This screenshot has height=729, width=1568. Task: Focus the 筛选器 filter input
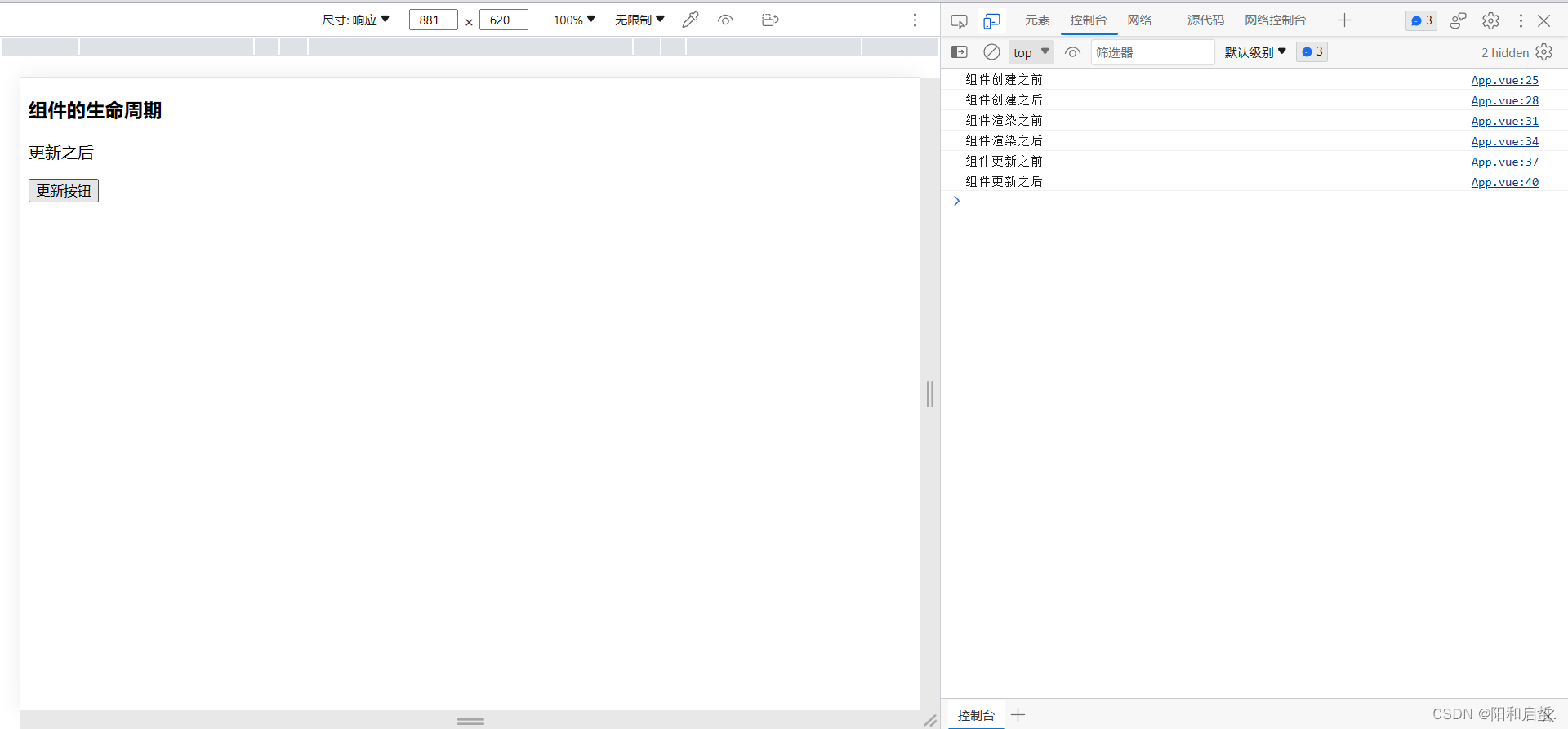[x=1152, y=52]
